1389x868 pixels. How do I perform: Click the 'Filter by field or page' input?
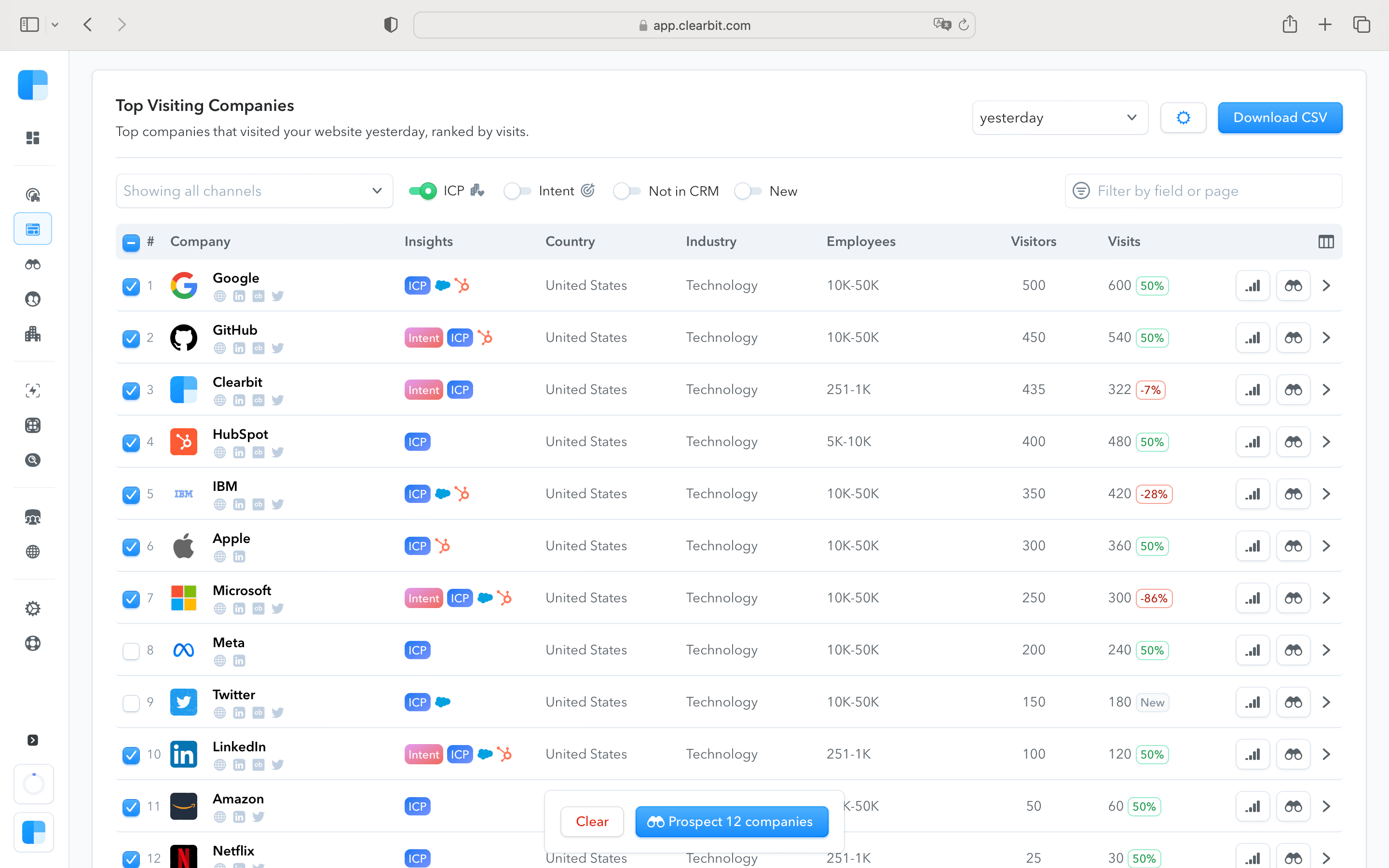coord(1202,190)
